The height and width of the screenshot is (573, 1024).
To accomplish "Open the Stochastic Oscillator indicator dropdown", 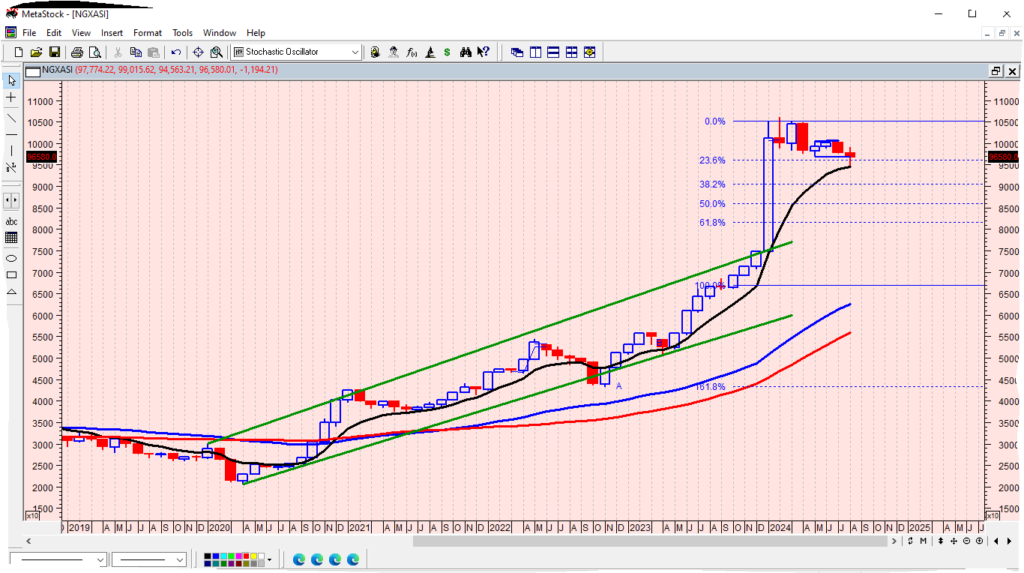I will [x=355, y=52].
